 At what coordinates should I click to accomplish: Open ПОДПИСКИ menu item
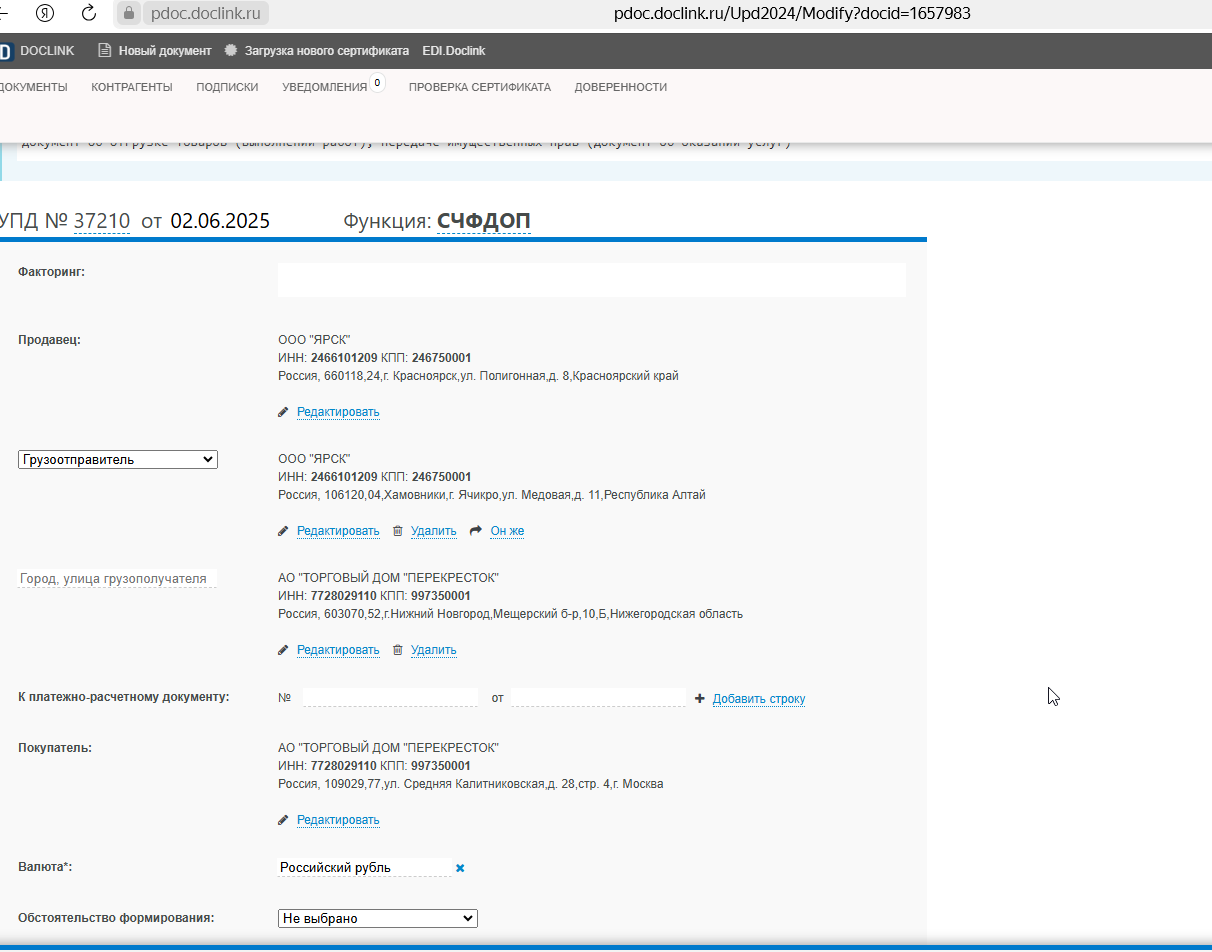227,87
